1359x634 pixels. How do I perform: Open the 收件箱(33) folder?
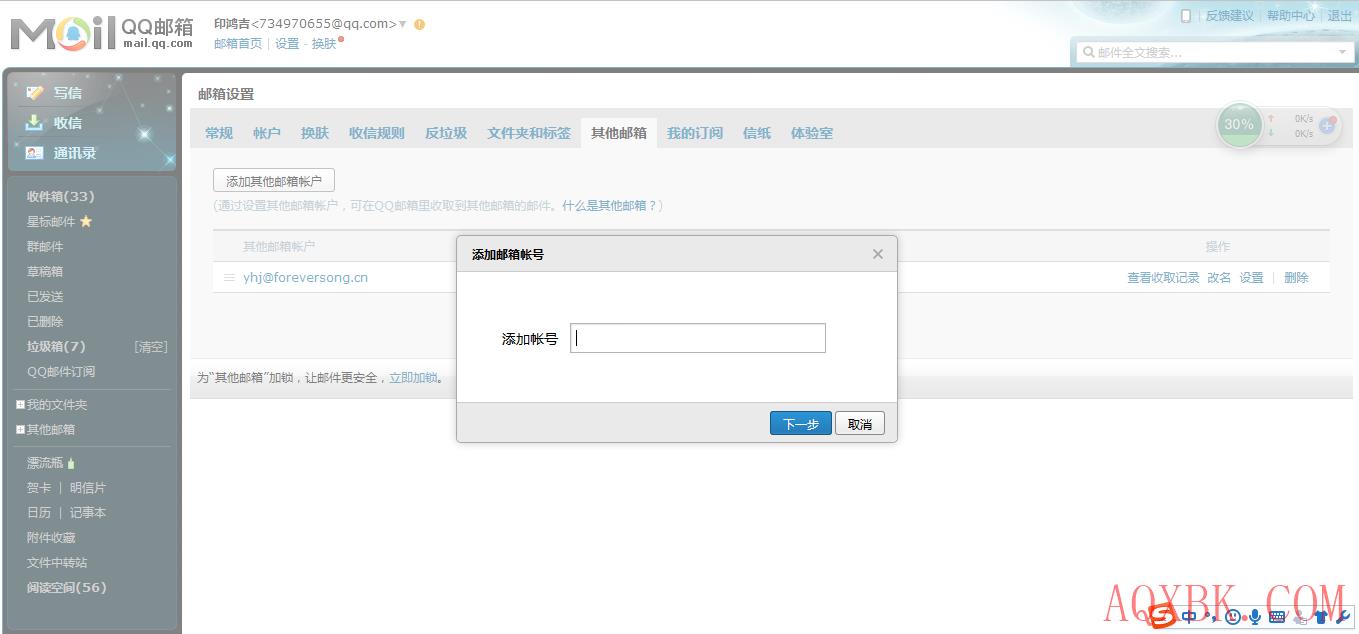[60, 197]
